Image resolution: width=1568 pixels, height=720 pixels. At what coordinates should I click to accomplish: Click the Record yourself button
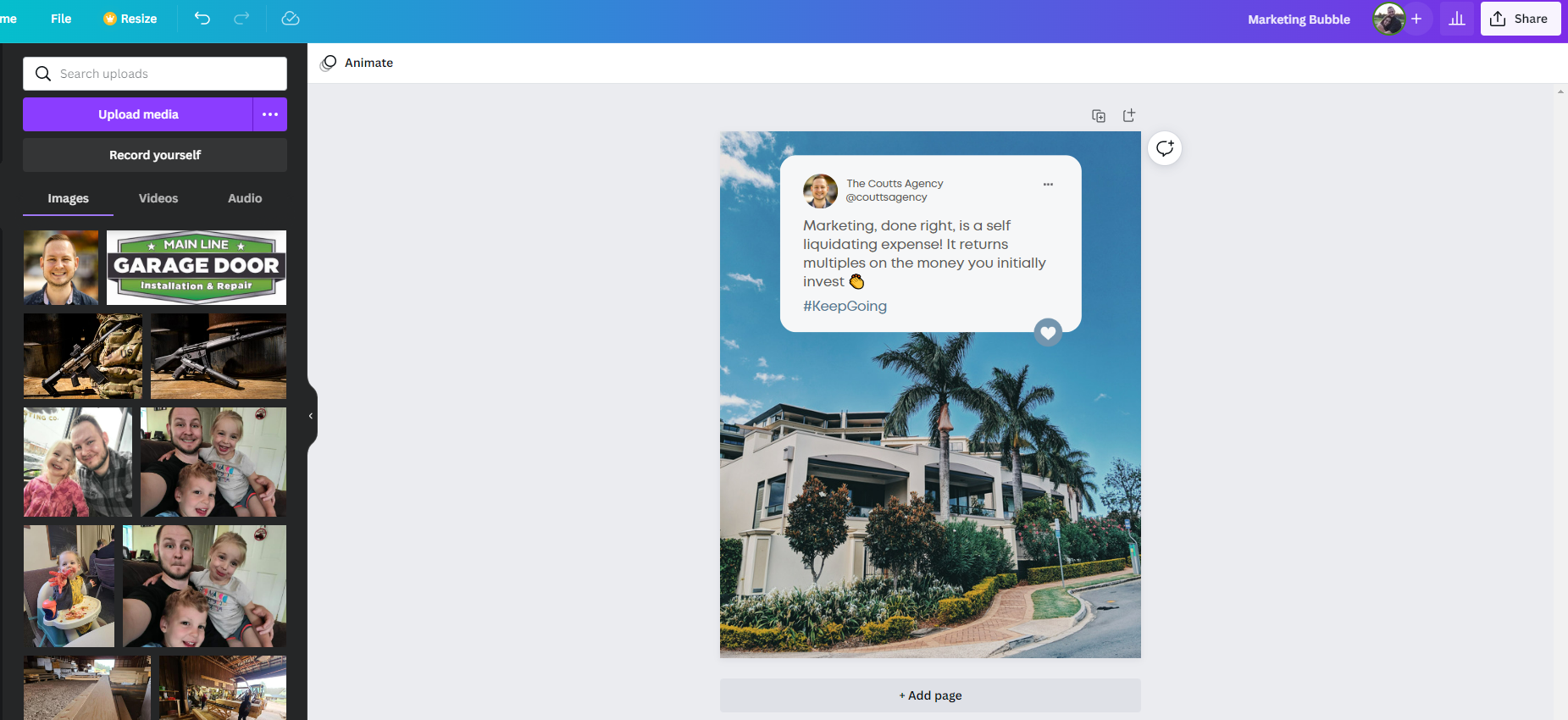coord(155,155)
